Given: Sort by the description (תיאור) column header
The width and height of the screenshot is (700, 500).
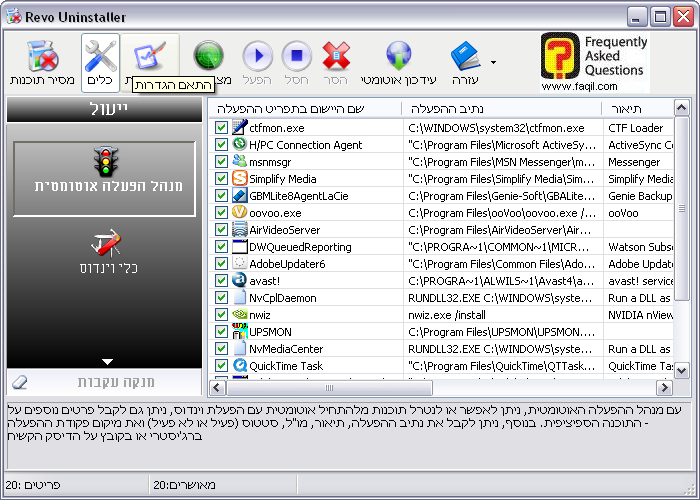Looking at the screenshot, I should [x=638, y=109].
